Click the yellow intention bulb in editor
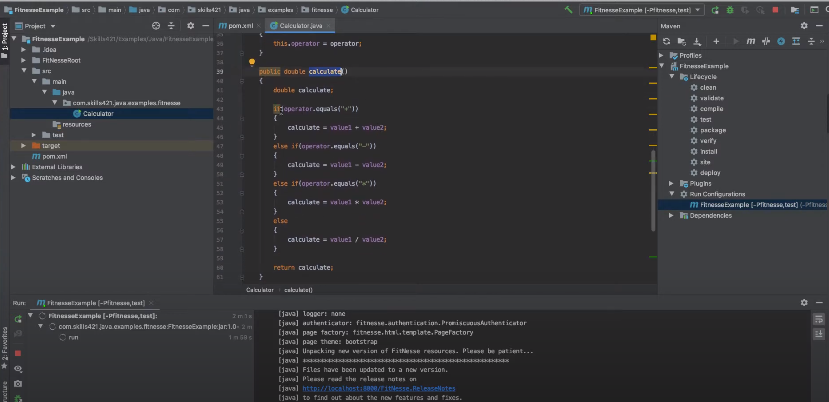Viewport: 829px width, 402px height. click(x=252, y=62)
